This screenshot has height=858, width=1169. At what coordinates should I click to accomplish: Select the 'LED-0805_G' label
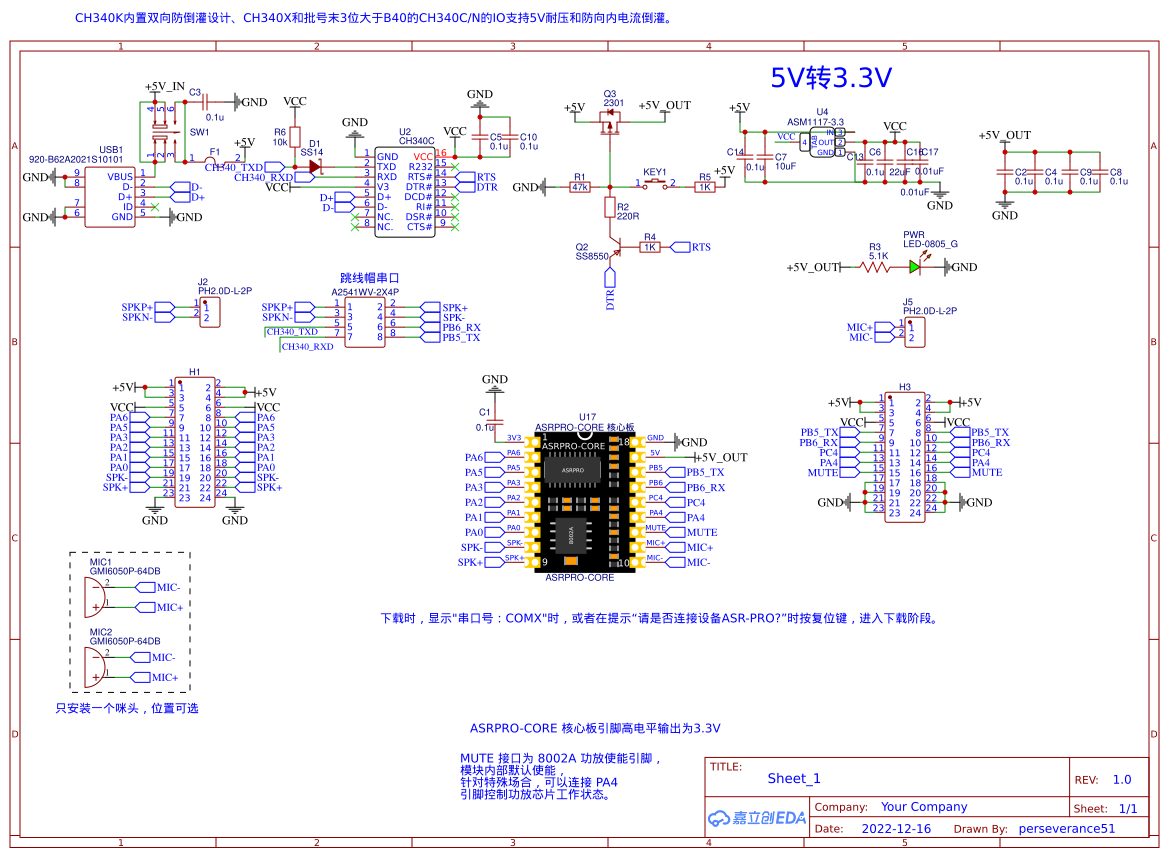930,244
